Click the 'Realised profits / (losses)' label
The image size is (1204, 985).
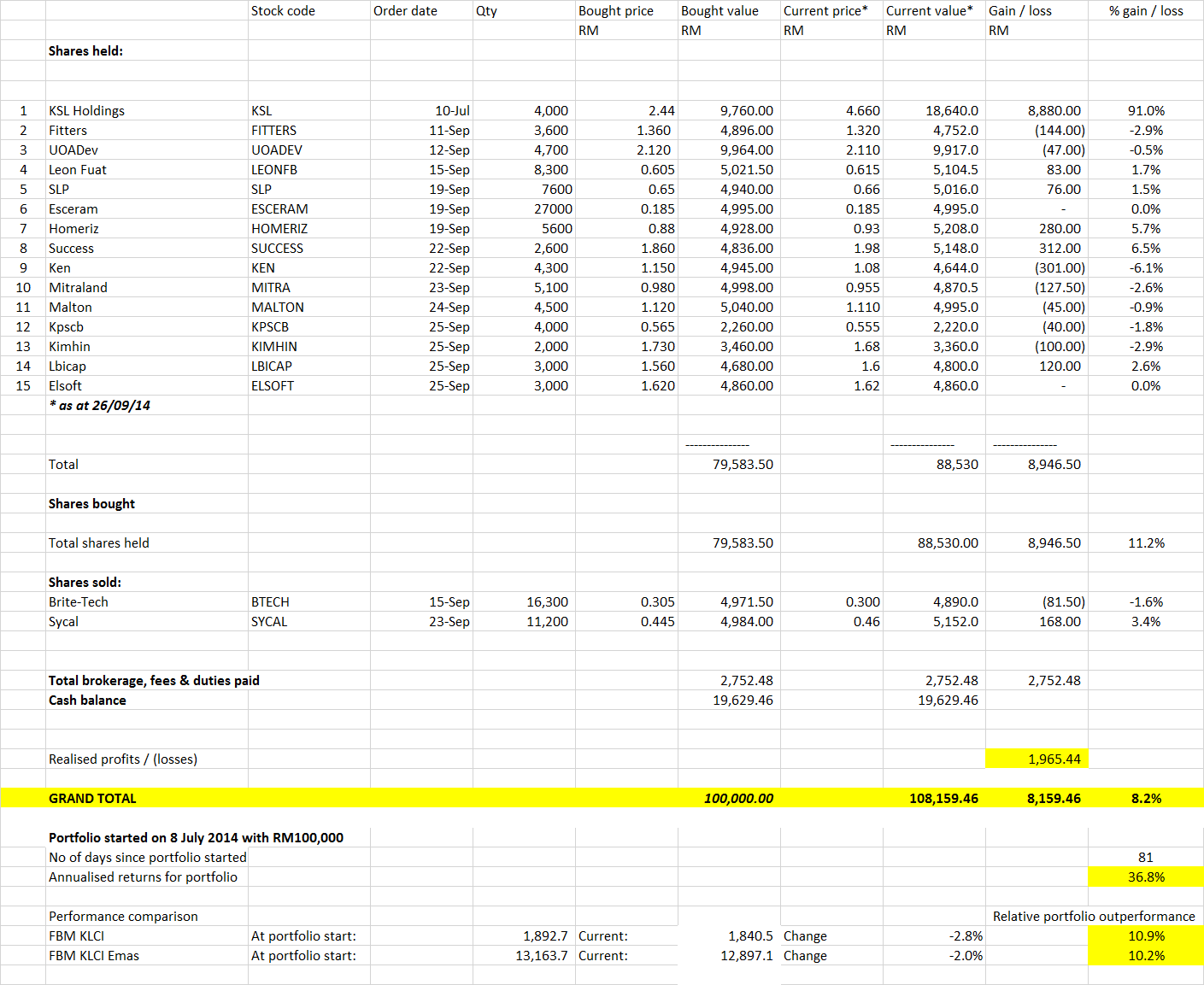(x=147, y=759)
